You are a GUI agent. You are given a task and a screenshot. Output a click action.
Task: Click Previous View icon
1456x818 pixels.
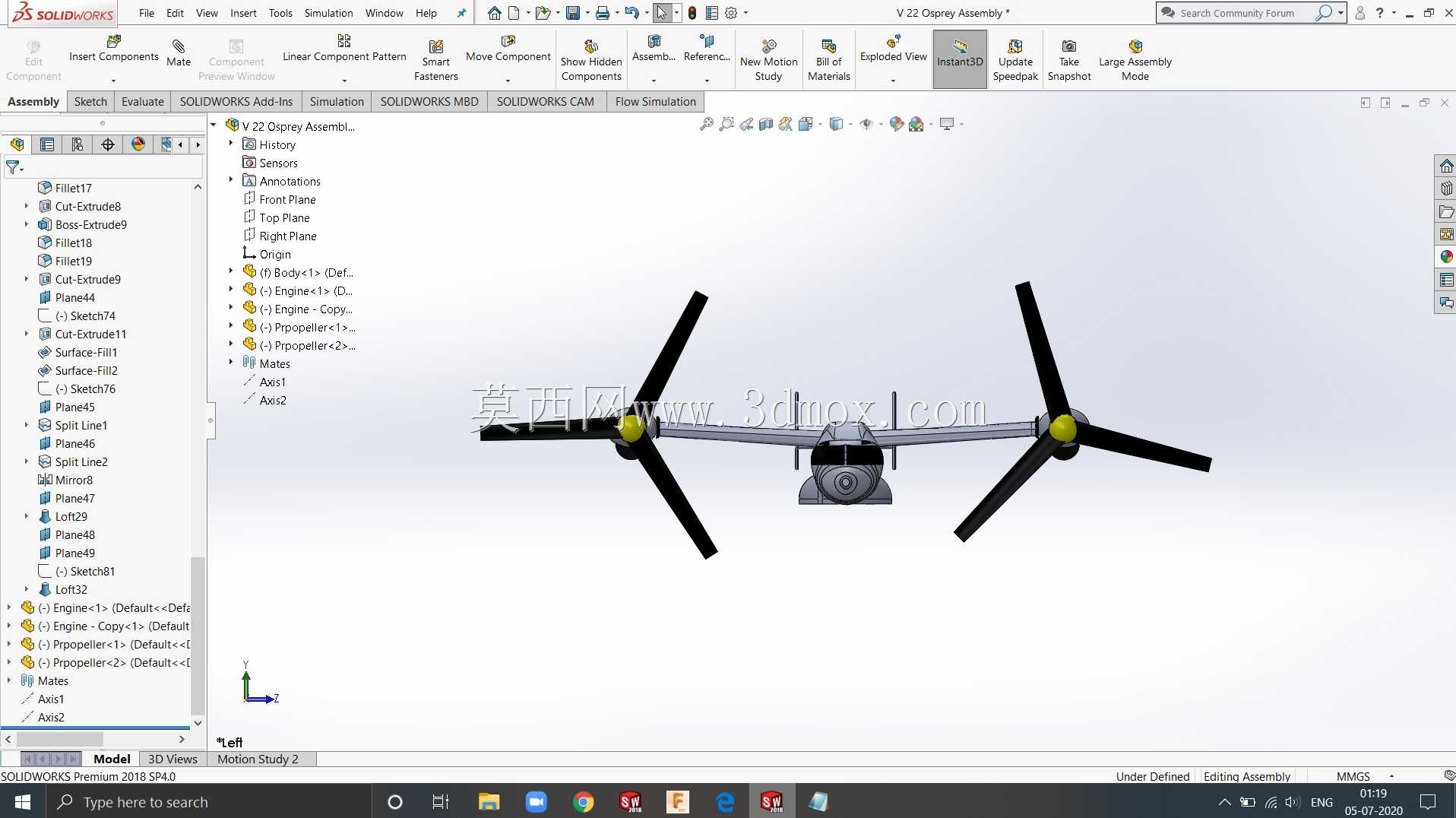click(746, 124)
